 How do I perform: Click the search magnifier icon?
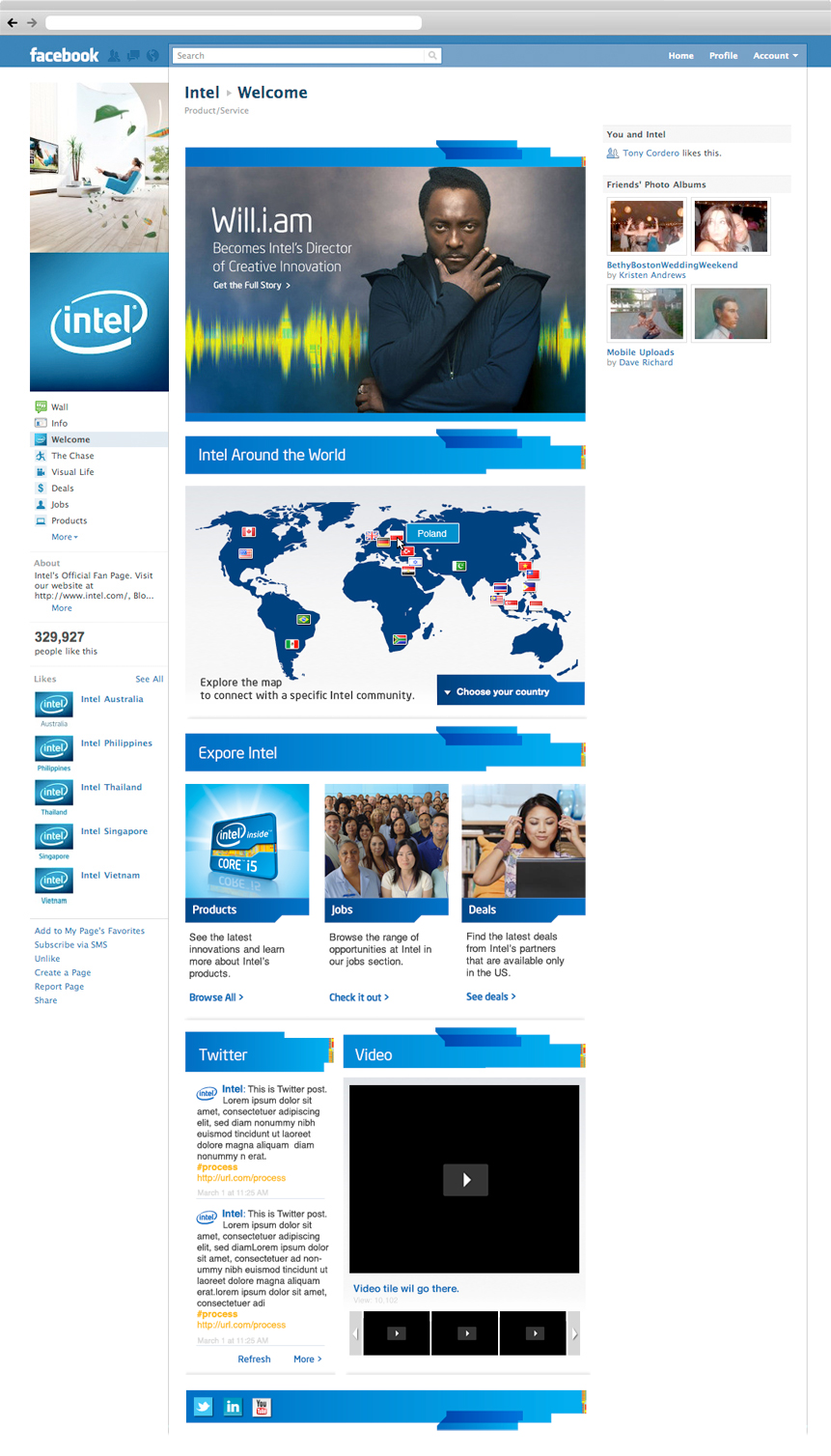point(432,55)
